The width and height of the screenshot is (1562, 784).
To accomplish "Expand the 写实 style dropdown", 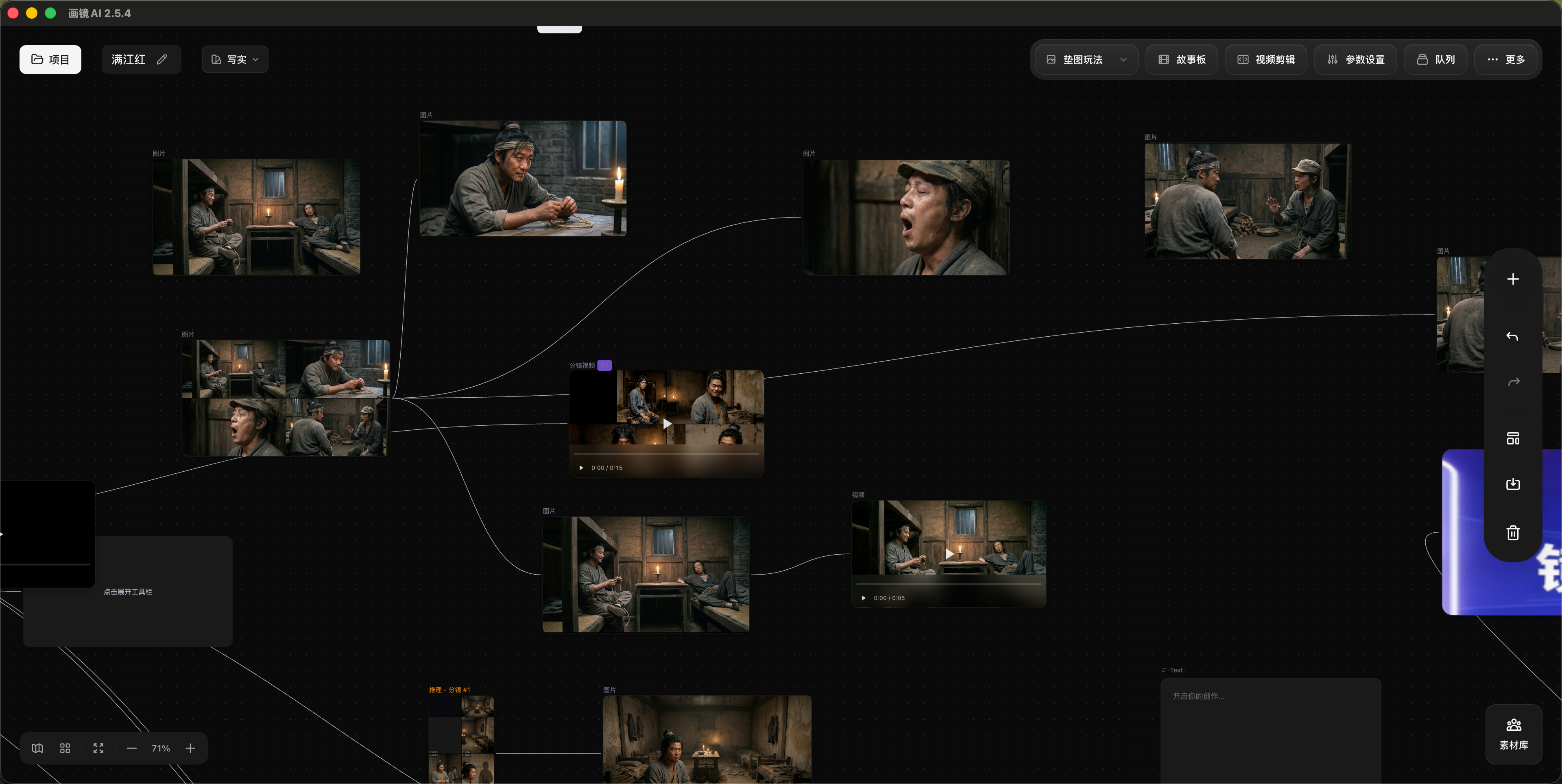I will pyautogui.click(x=235, y=59).
